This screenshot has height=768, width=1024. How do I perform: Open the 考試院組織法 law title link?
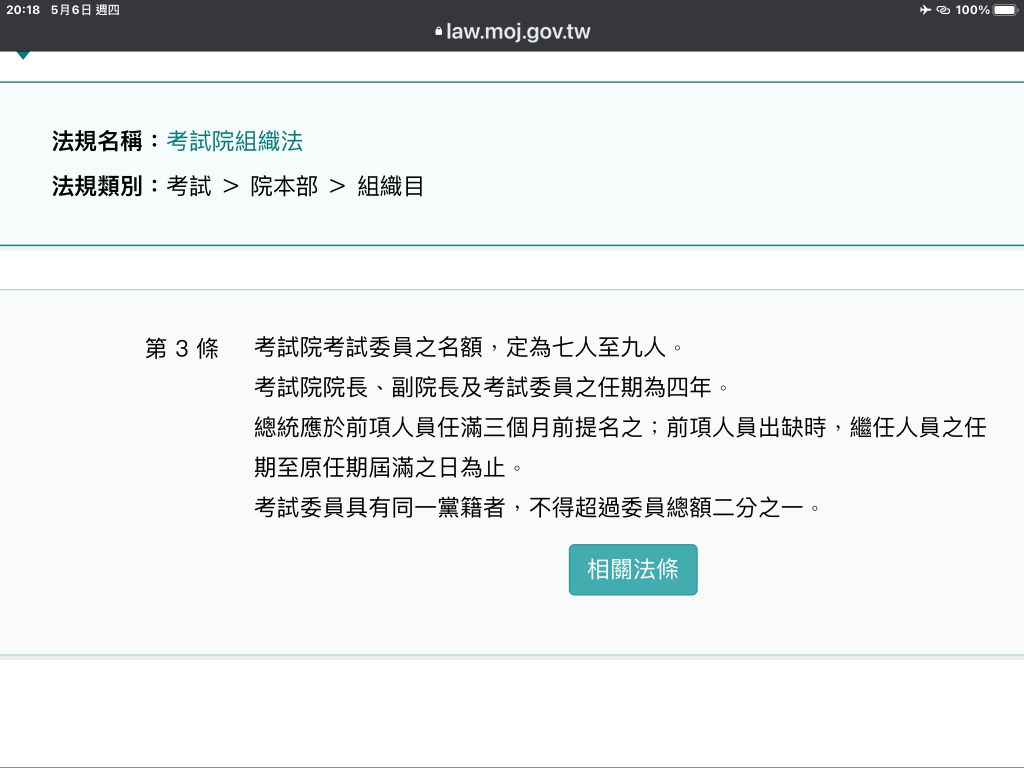click(234, 141)
